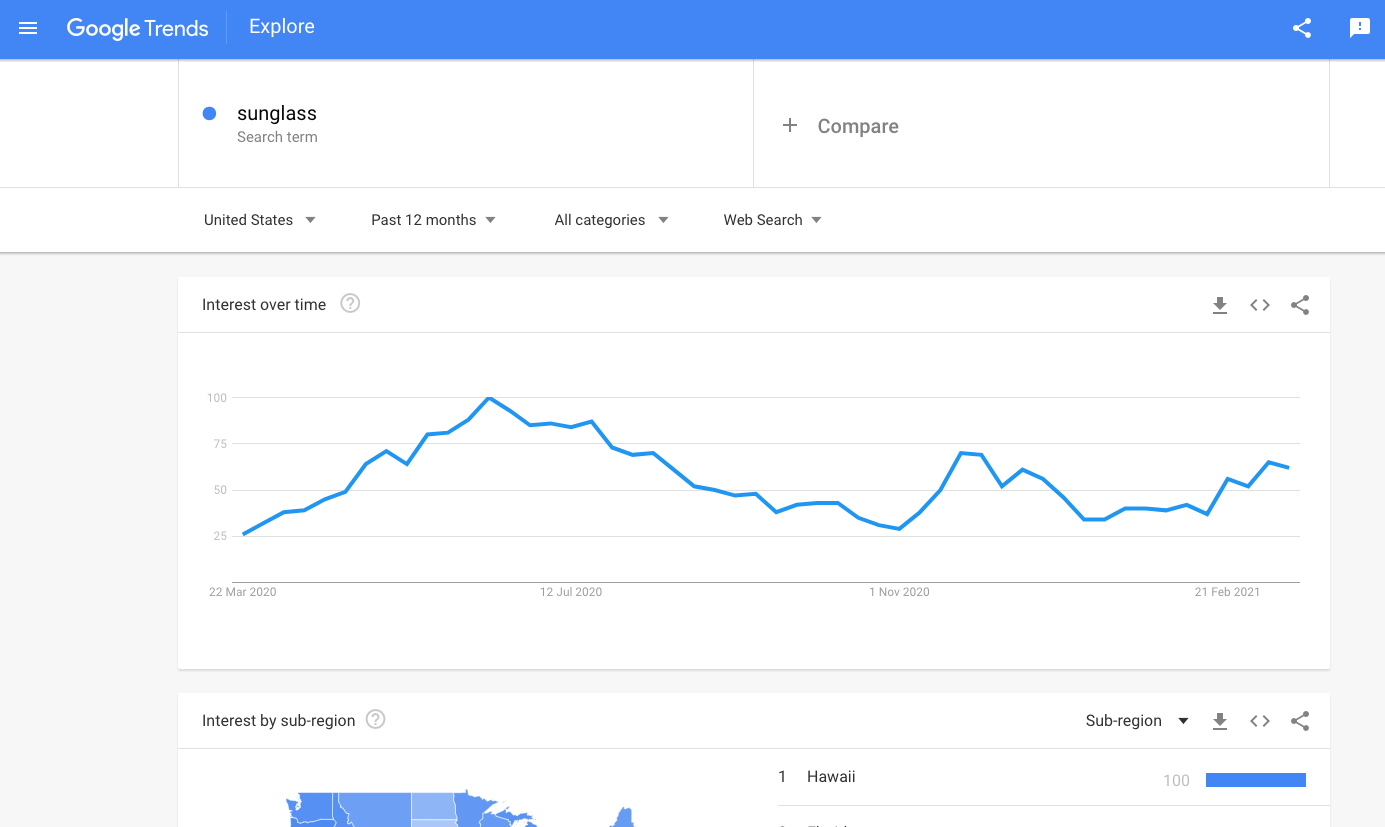Select the Explore tab in the header

tap(281, 27)
